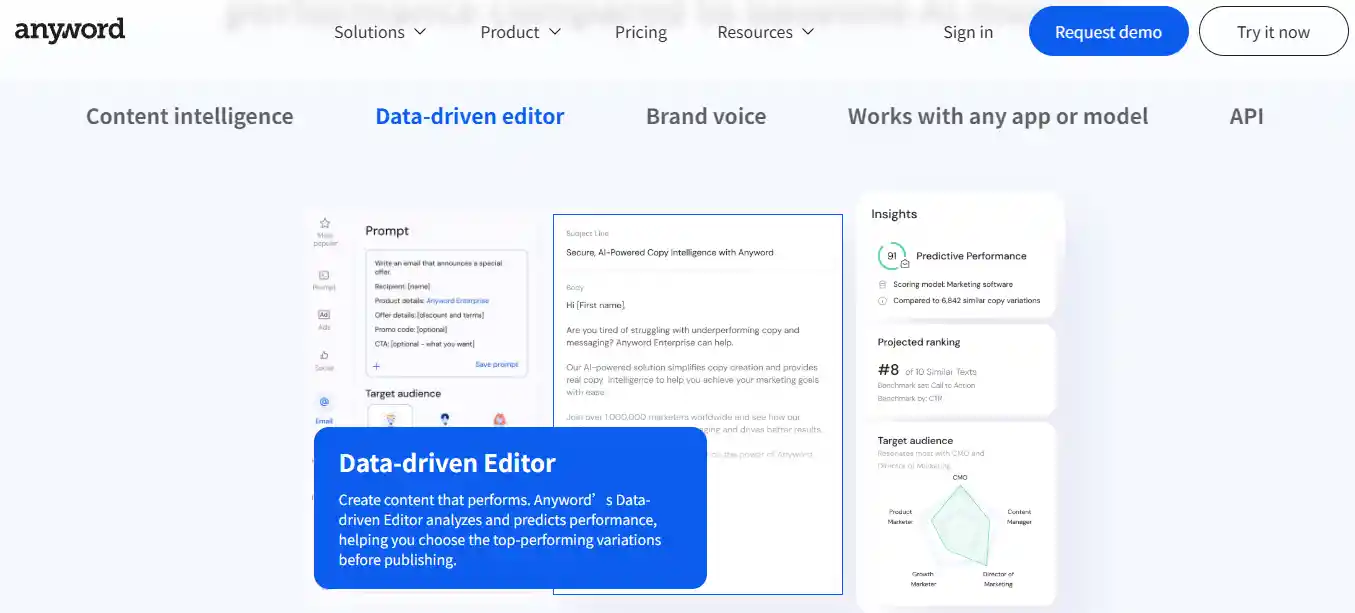Click the Save prompt link
The width and height of the screenshot is (1355, 613).
click(x=496, y=365)
